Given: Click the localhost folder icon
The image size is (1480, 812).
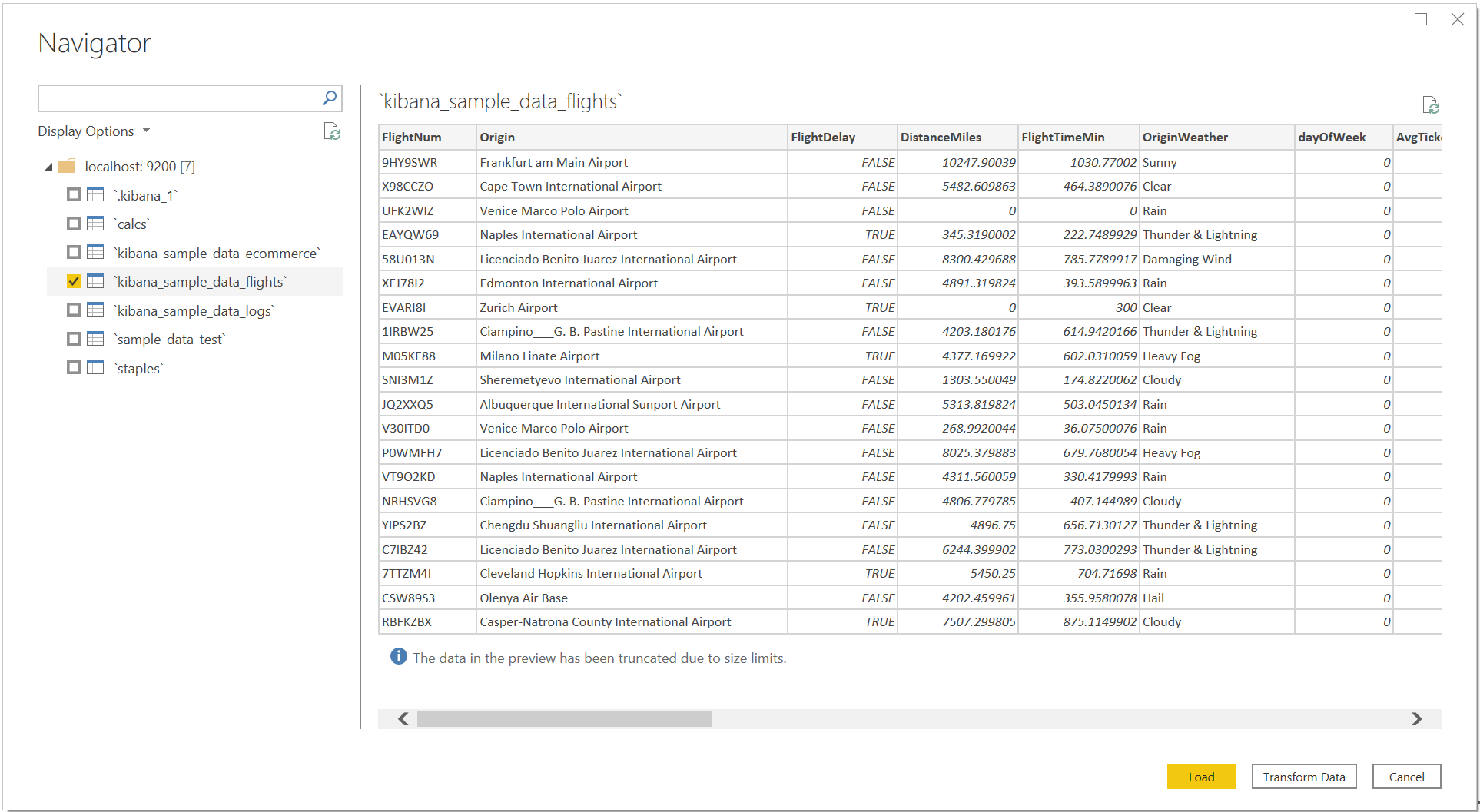Looking at the screenshot, I should (x=68, y=166).
